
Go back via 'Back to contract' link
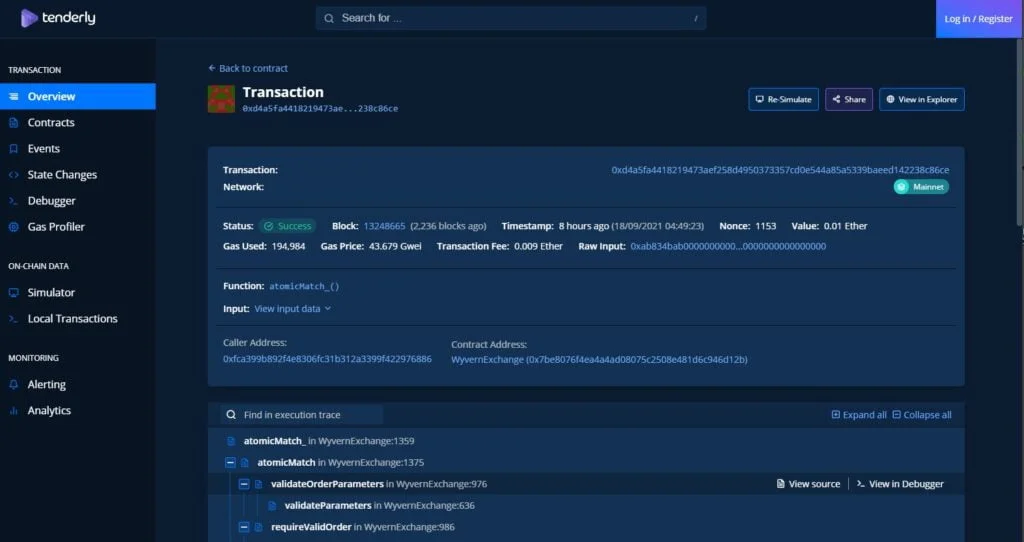click(248, 68)
